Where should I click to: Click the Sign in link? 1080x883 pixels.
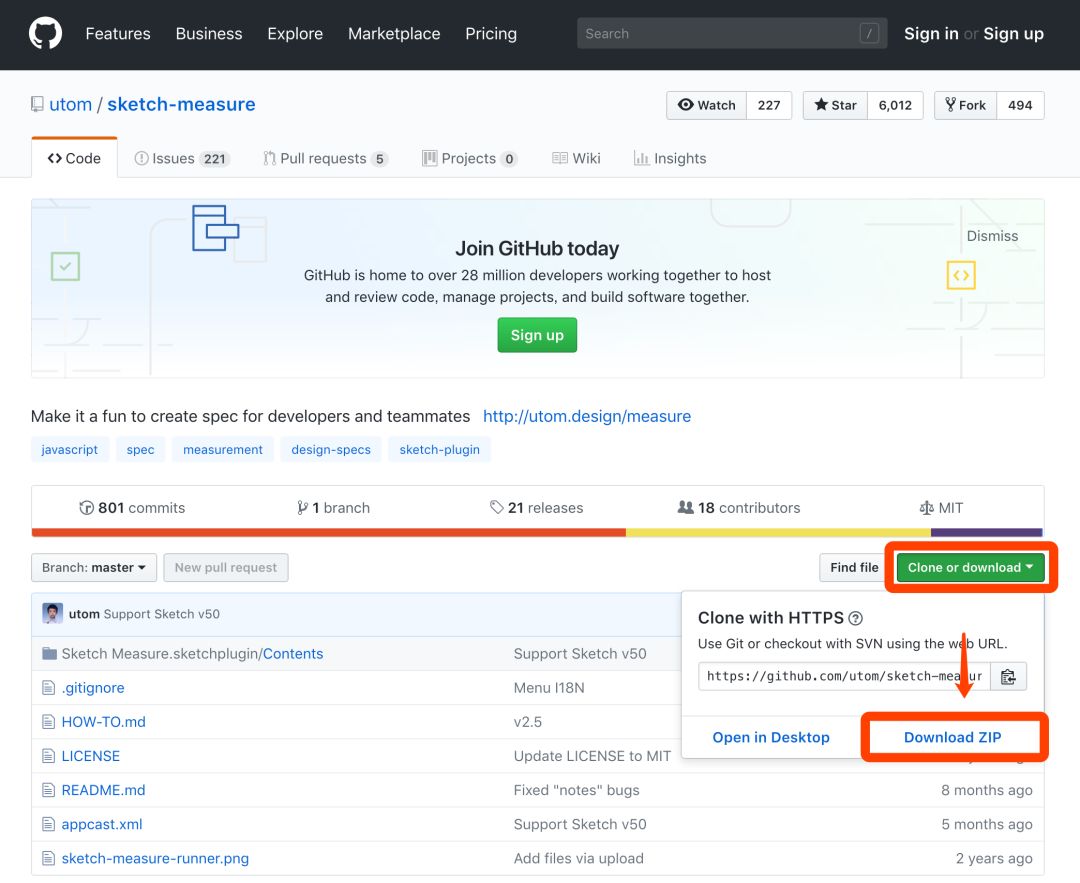(x=931, y=34)
